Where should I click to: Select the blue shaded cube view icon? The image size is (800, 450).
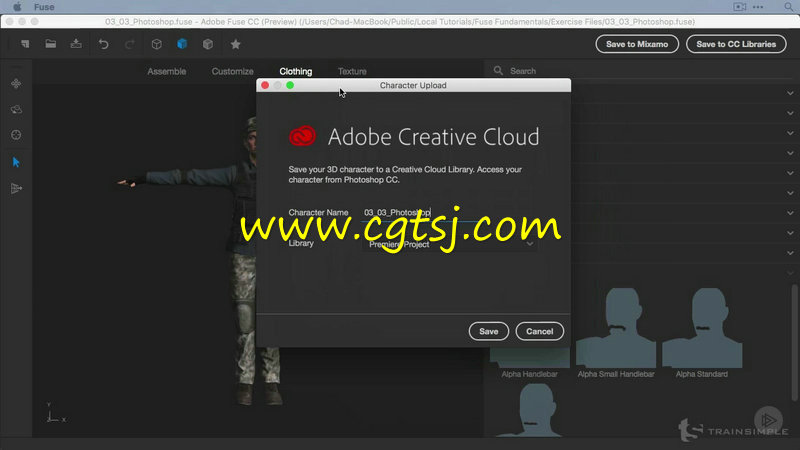point(182,44)
